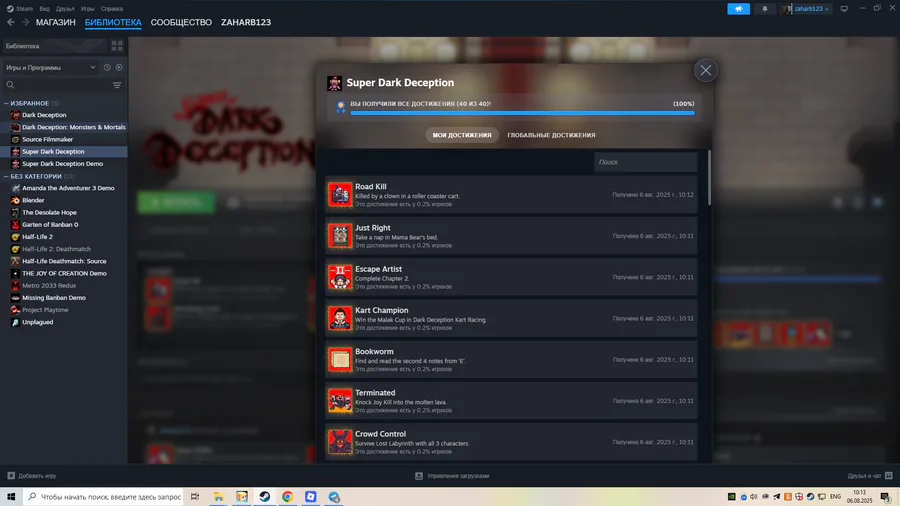Open the zaharb123 account dropdown
The height and width of the screenshot is (506, 900).
tap(806, 9)
